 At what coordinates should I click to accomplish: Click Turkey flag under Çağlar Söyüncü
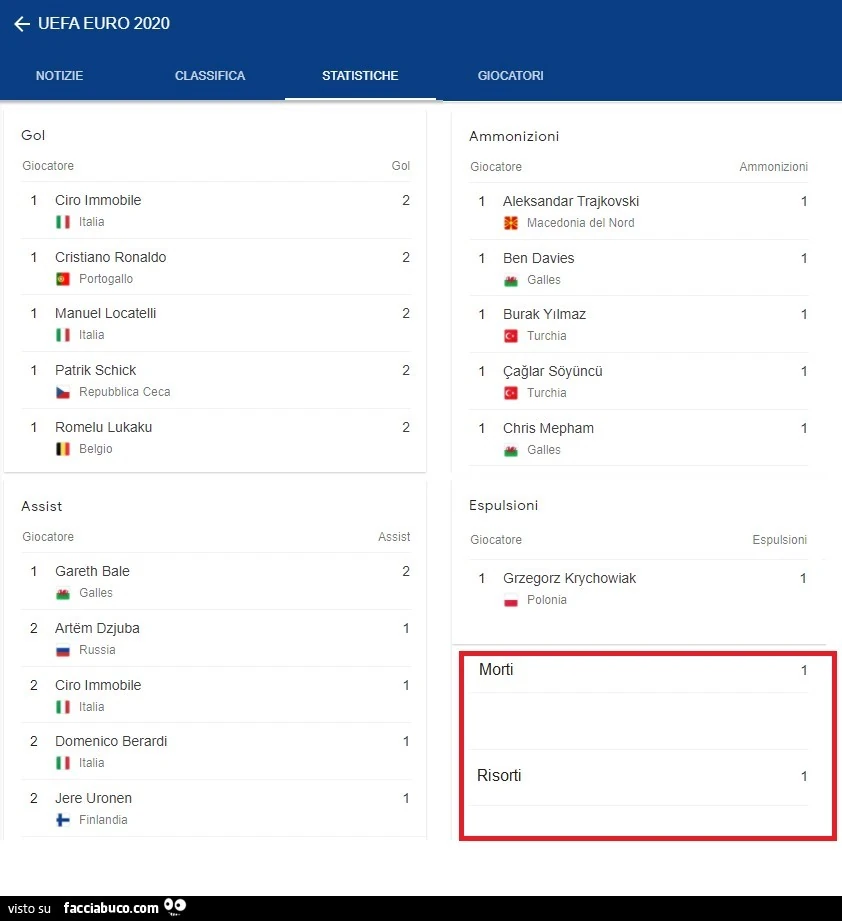pyautogui.click(x=511, y=393)
